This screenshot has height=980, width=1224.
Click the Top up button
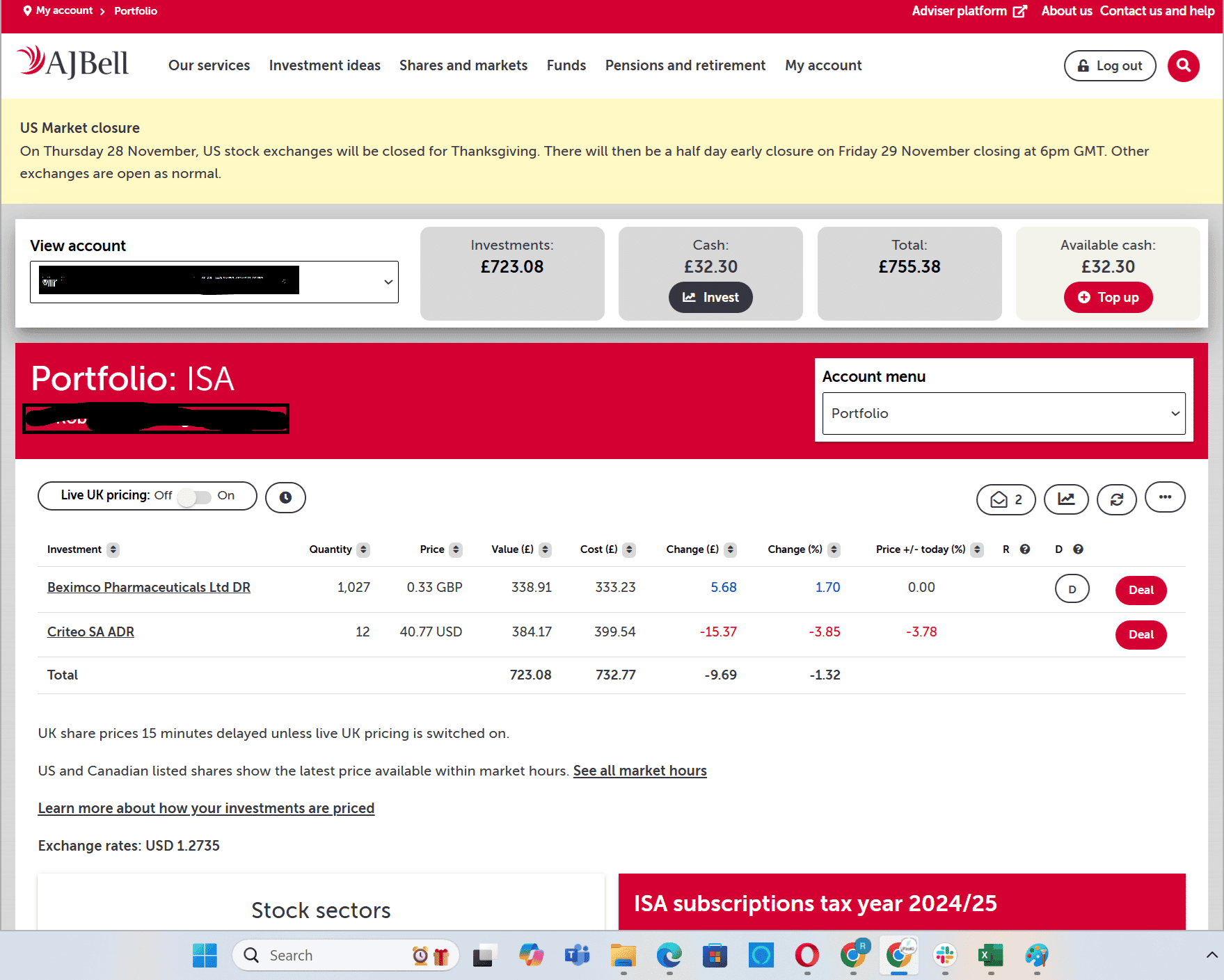click(x=1108, y=298)
